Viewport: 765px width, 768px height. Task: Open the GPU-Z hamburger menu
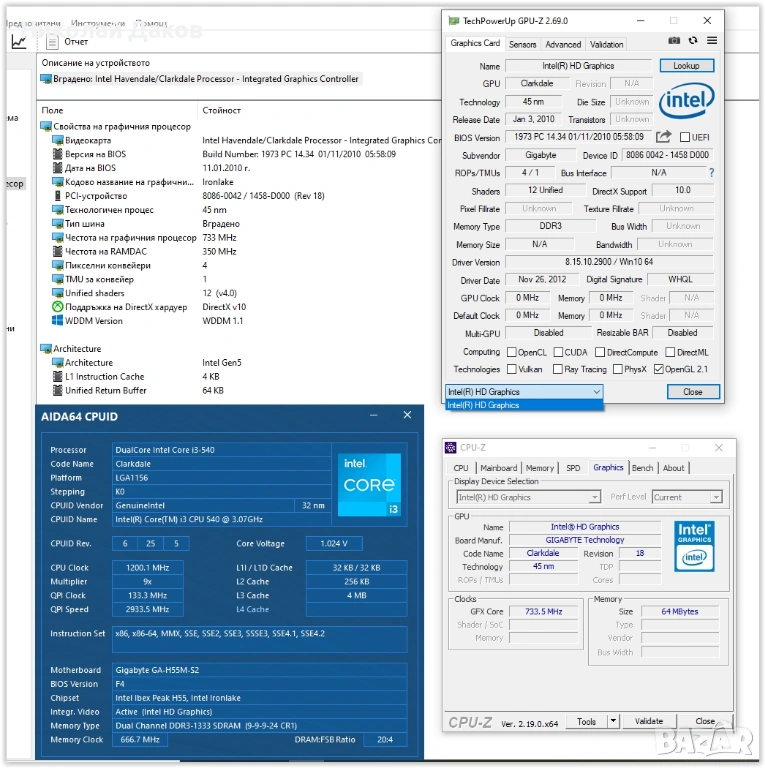click(712, 41)
